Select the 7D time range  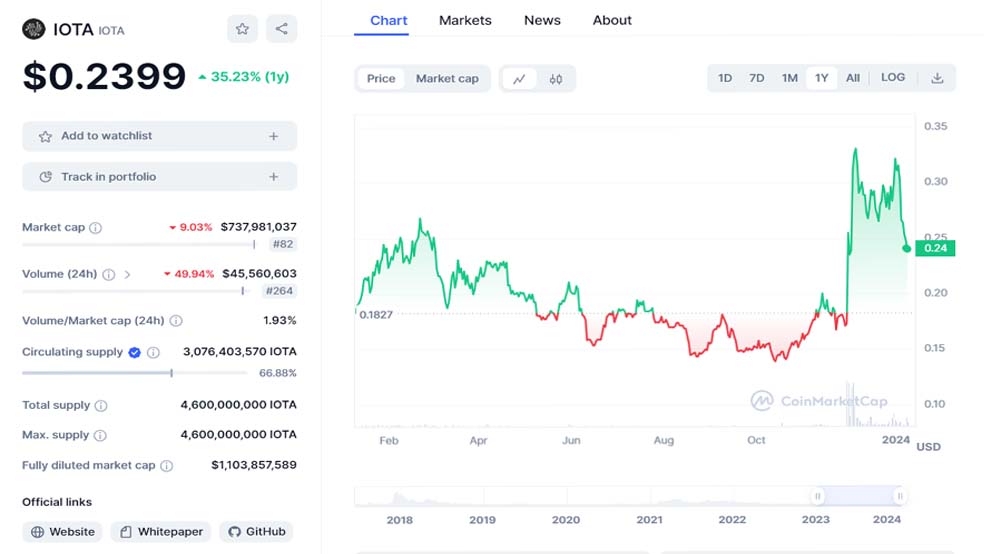(x=757, y=78)
